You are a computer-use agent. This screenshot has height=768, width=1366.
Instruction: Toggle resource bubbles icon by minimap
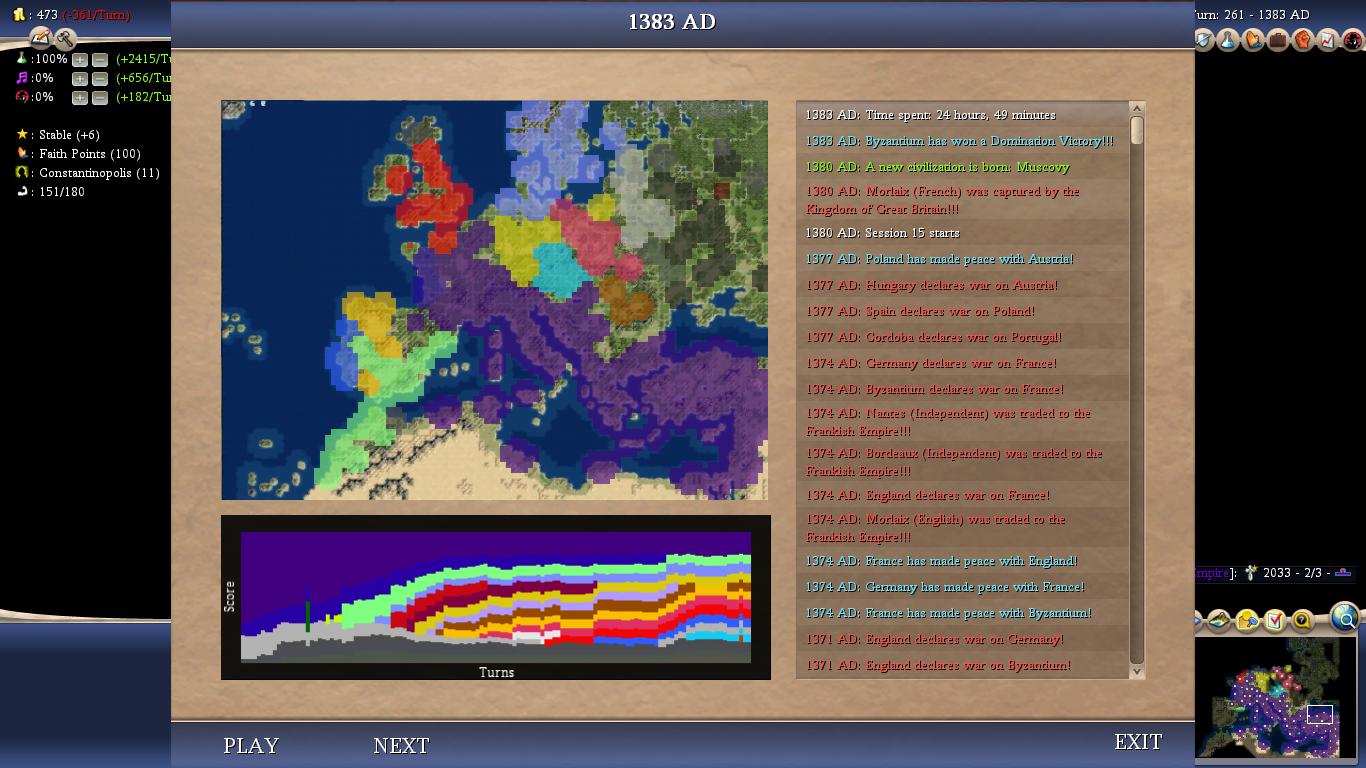click(x=1247, y=621)
